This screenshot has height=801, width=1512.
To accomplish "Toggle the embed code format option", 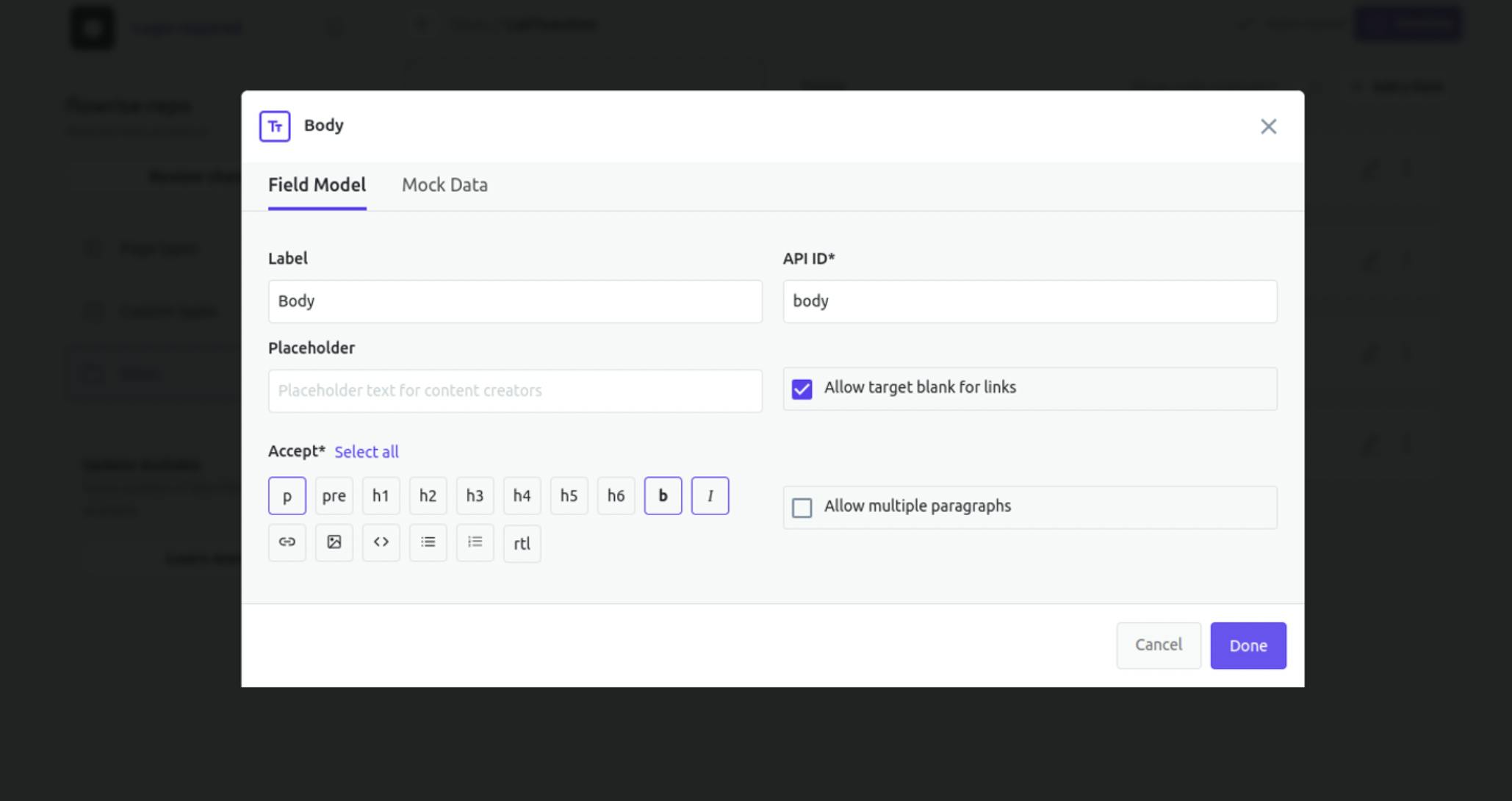I will (x=381, y=543).
